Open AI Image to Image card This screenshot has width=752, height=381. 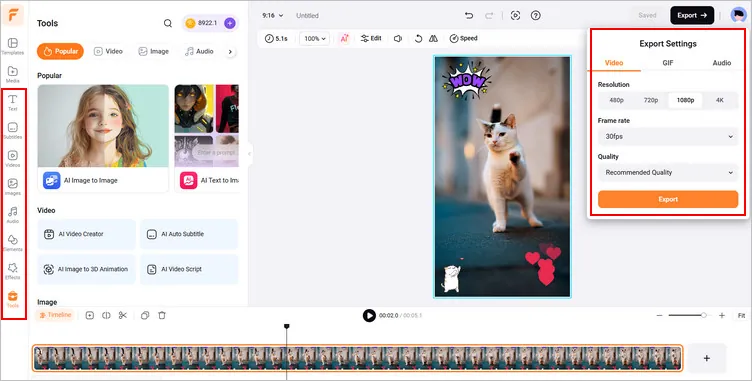point(103,139)
